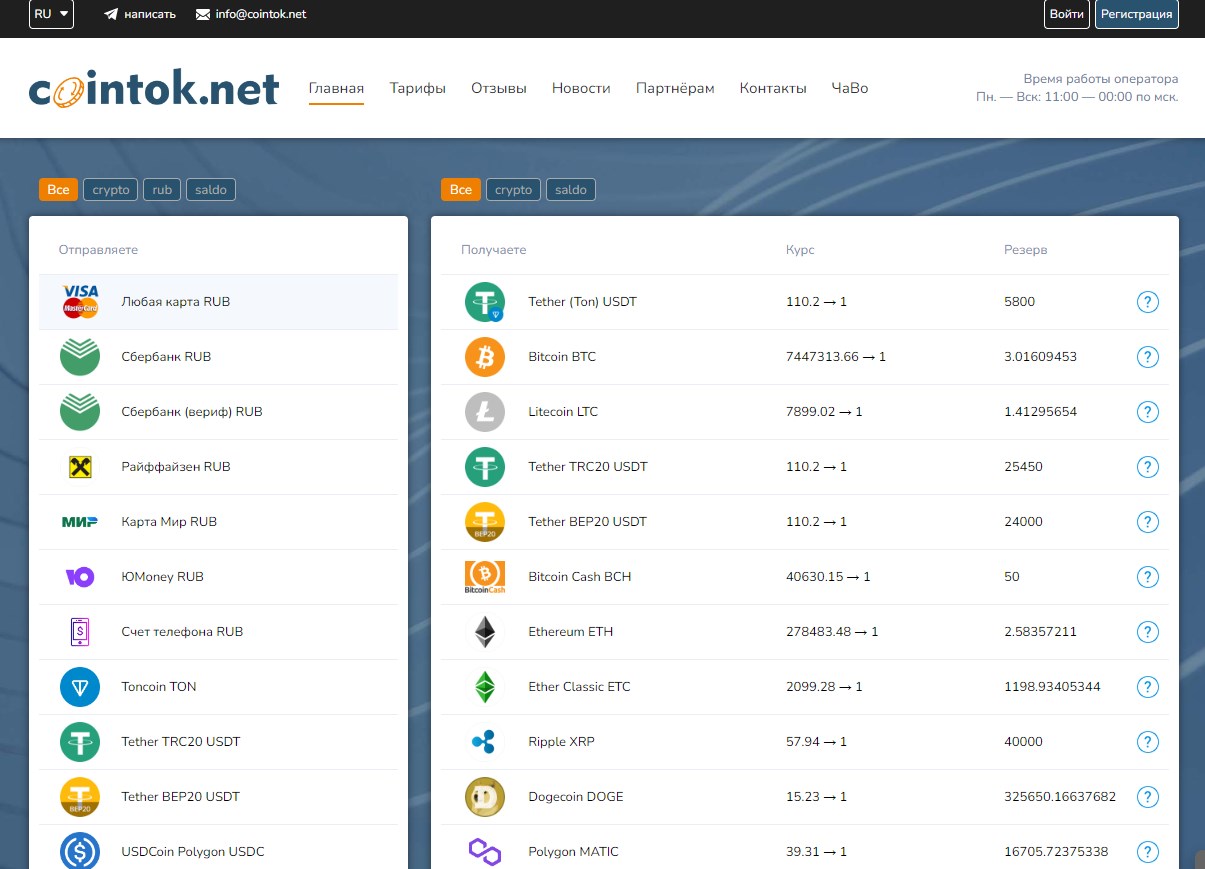Select the Bitcoin BTC currency icon
1205x869 pixels.
[485, 356]
